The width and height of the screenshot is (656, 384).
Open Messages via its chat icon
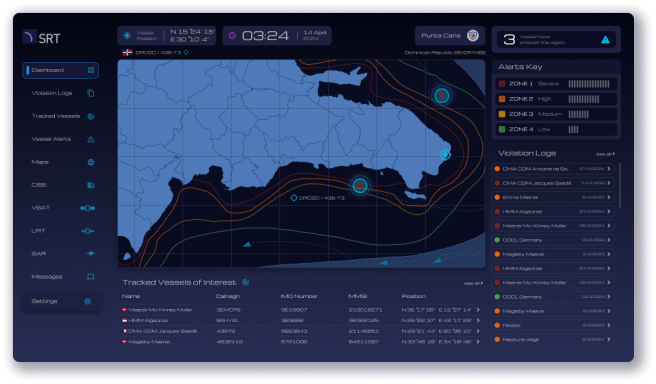pos(91,276)
